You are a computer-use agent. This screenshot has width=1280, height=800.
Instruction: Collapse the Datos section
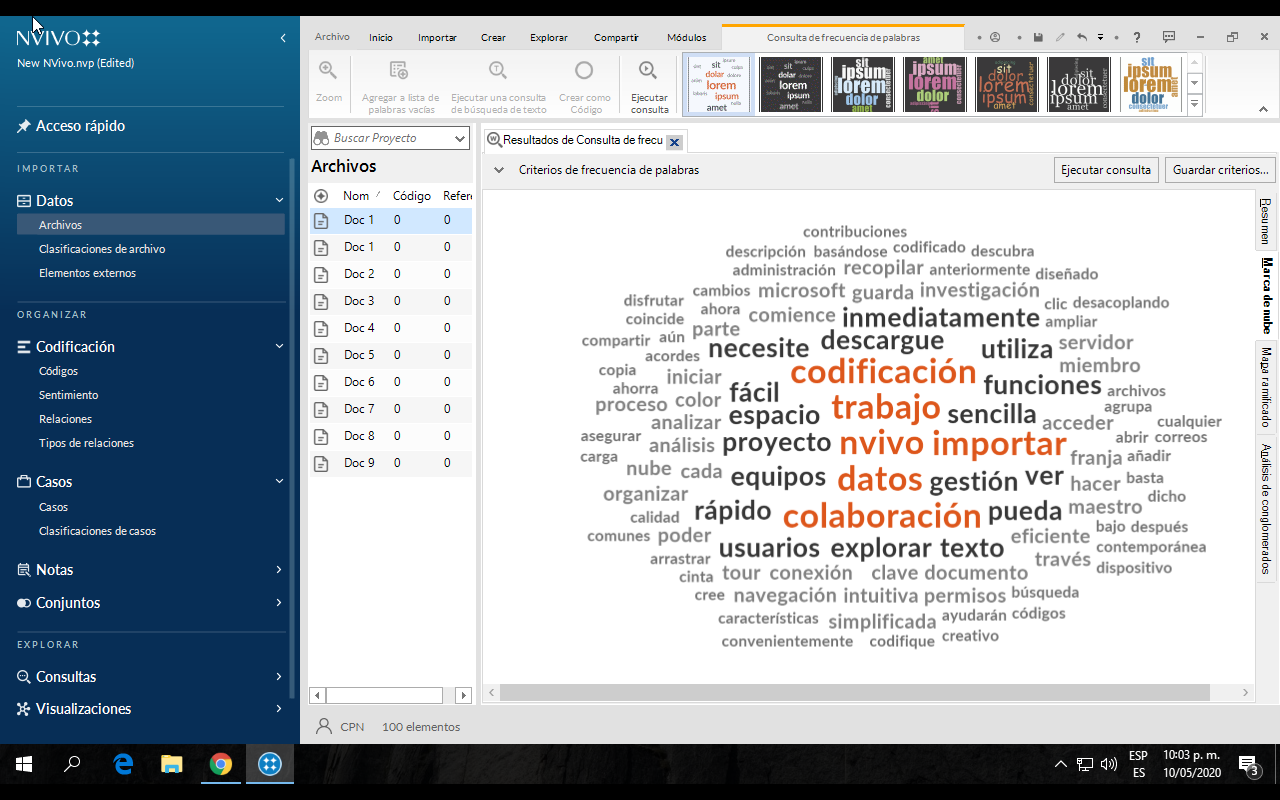coord(280,200)
